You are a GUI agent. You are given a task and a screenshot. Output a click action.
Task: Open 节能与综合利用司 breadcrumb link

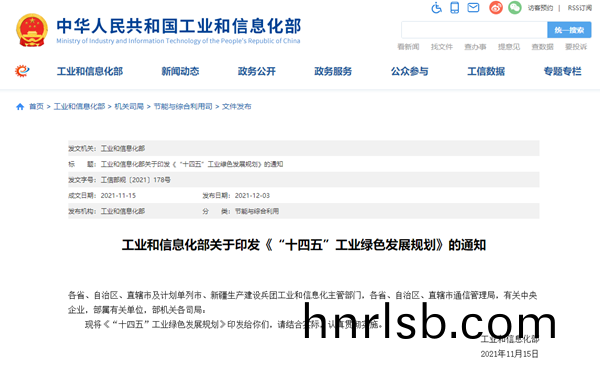183,106
